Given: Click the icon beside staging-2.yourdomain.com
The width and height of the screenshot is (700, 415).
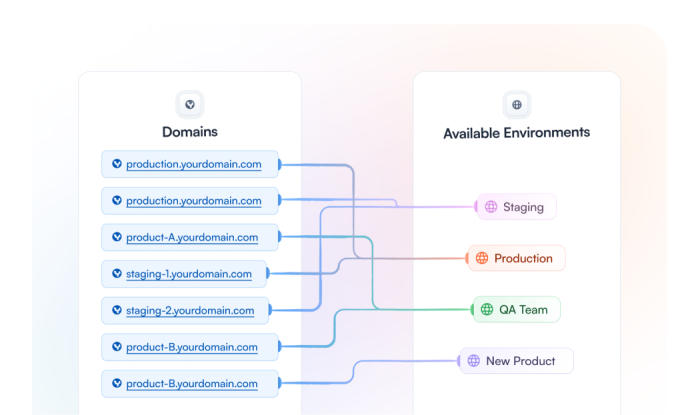Looking at the screenshot, I should pyautogui.click(x=117, y=310).
